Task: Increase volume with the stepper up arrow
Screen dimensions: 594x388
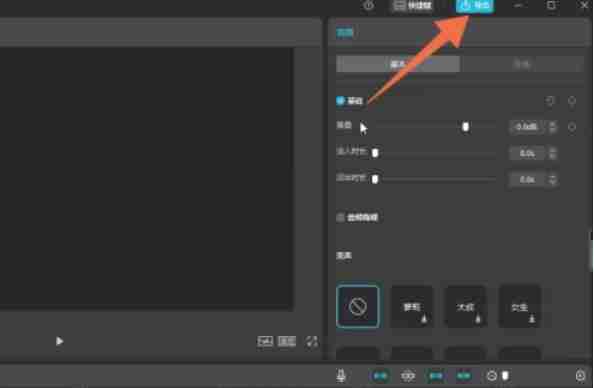Action: [x=553, y=124]
